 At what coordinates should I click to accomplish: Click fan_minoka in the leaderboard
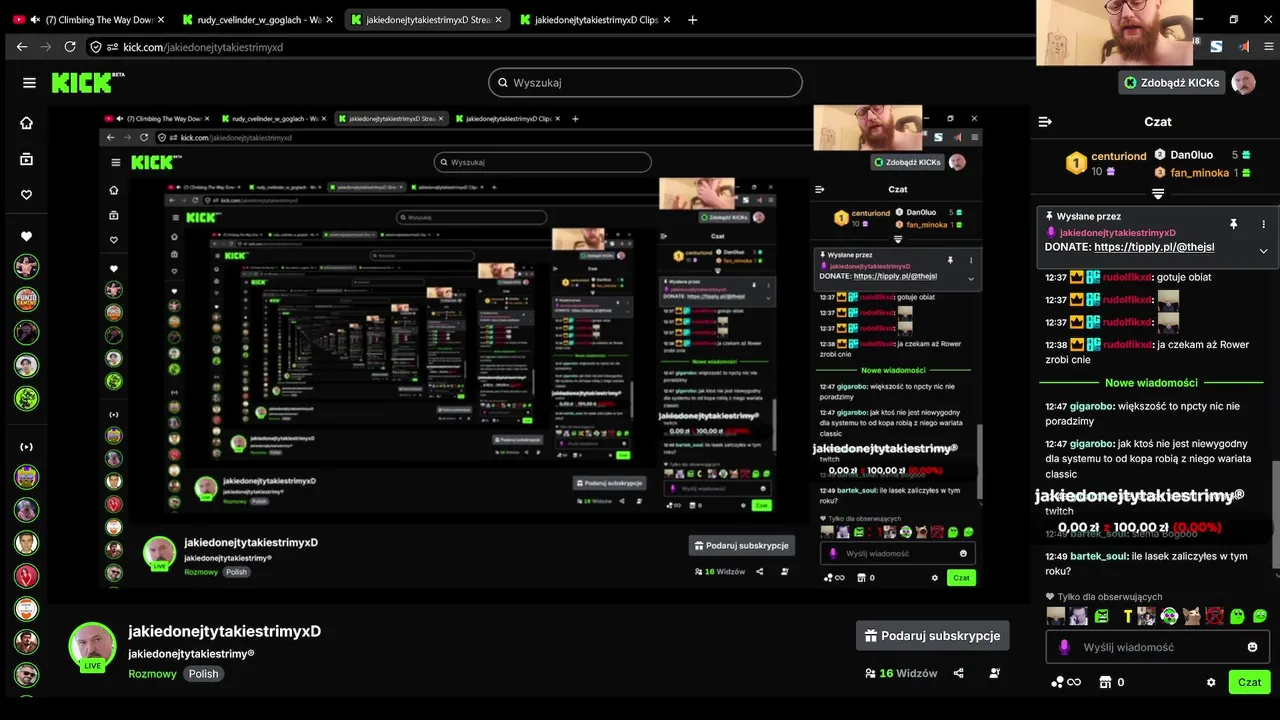pos(1200,173)
